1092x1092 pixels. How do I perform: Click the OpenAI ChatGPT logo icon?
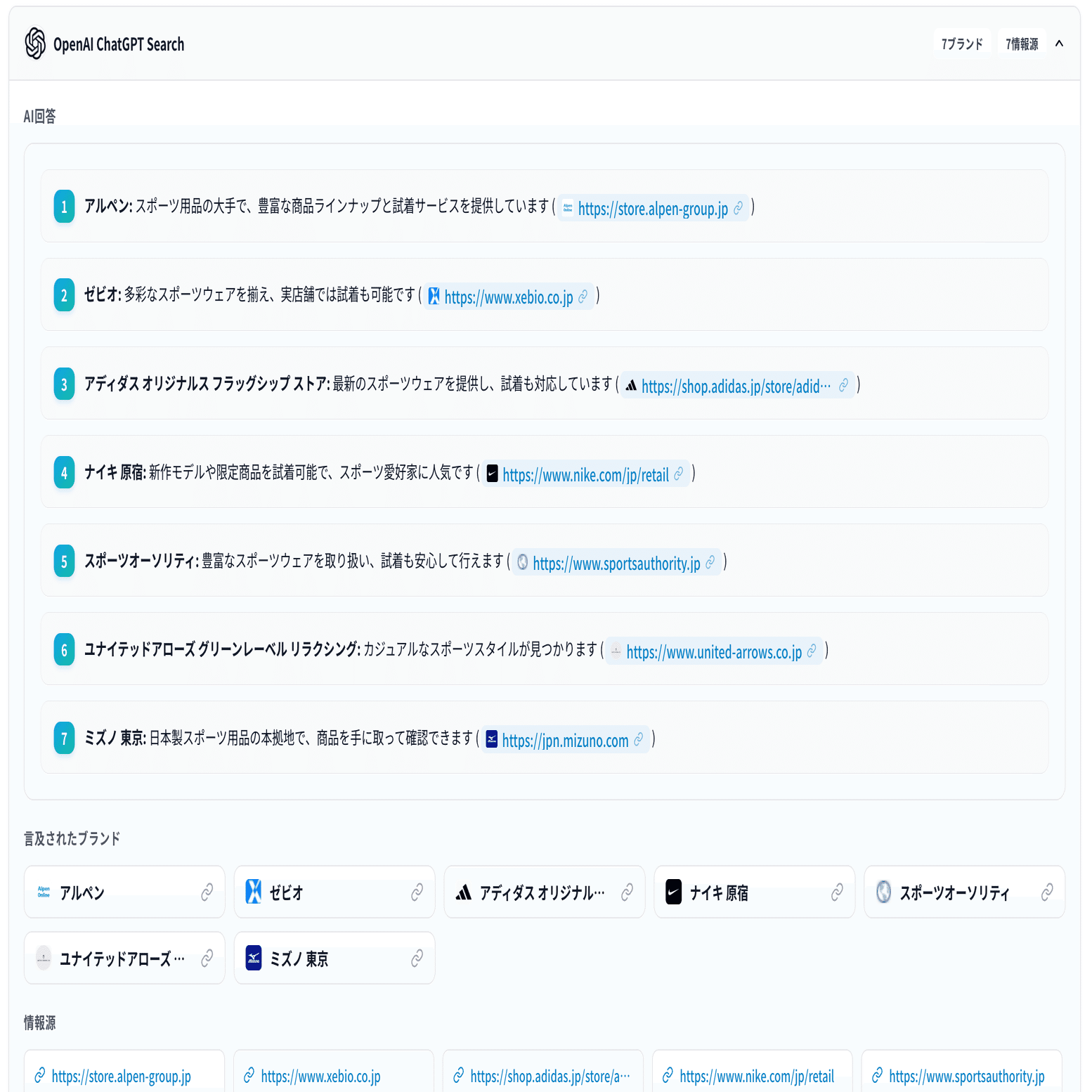35,44
